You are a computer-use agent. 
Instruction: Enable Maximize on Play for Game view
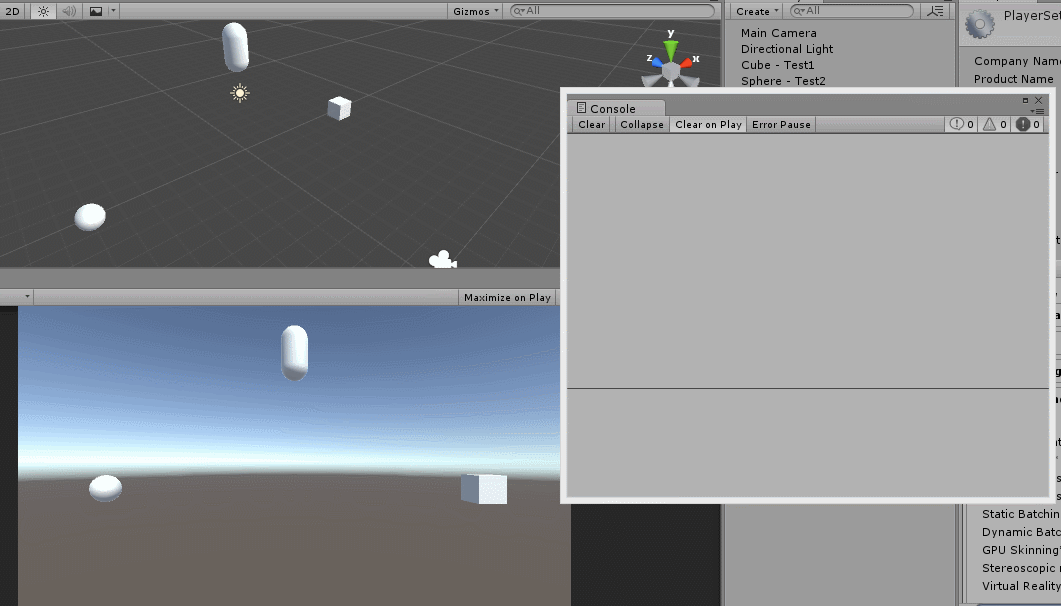(x=506, y=296)
